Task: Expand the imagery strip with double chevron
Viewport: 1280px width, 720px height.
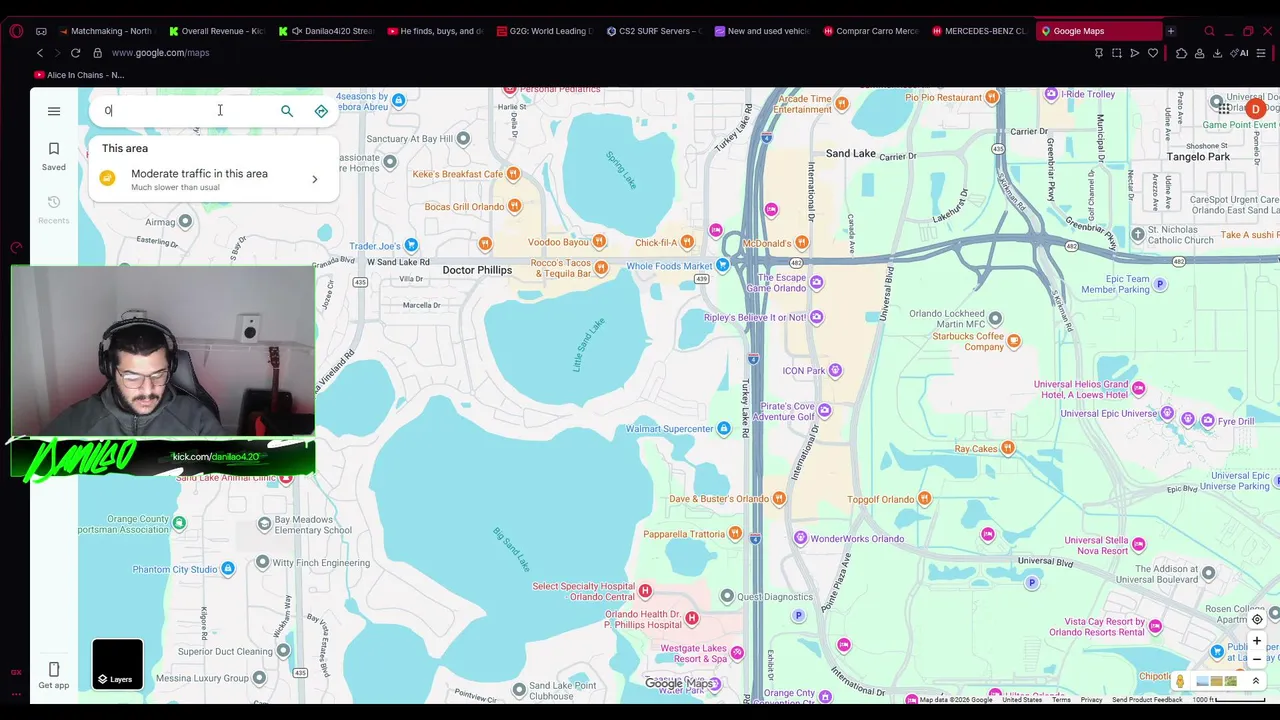Action: [1256, 681]
